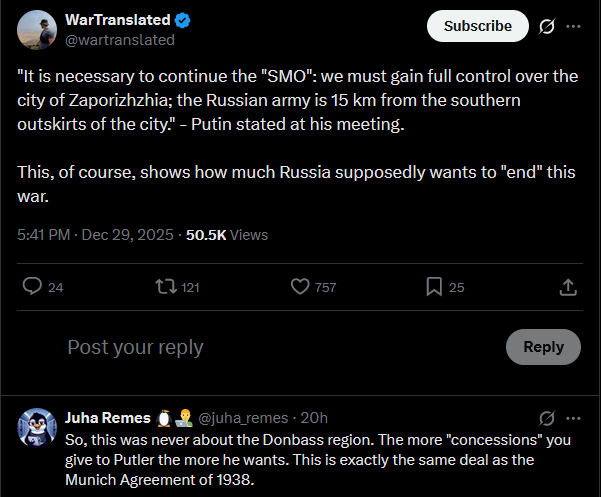Screen dimensions: 601x497
Task: Open WarTranslated's profile picture
Action: (37, 30)
